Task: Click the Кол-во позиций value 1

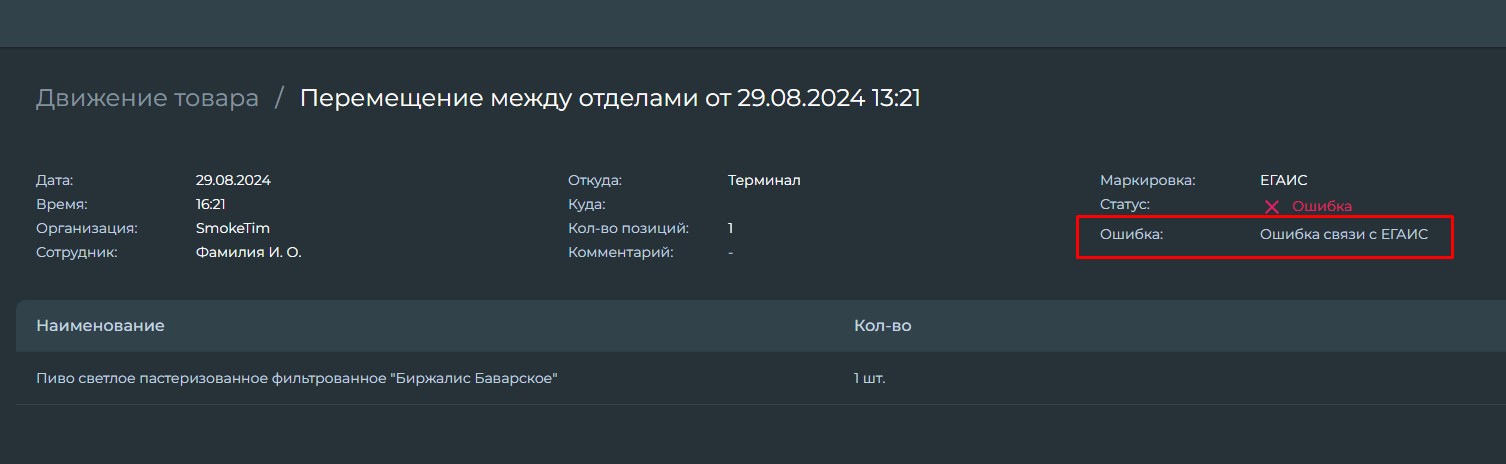Action: pos(731,228)
